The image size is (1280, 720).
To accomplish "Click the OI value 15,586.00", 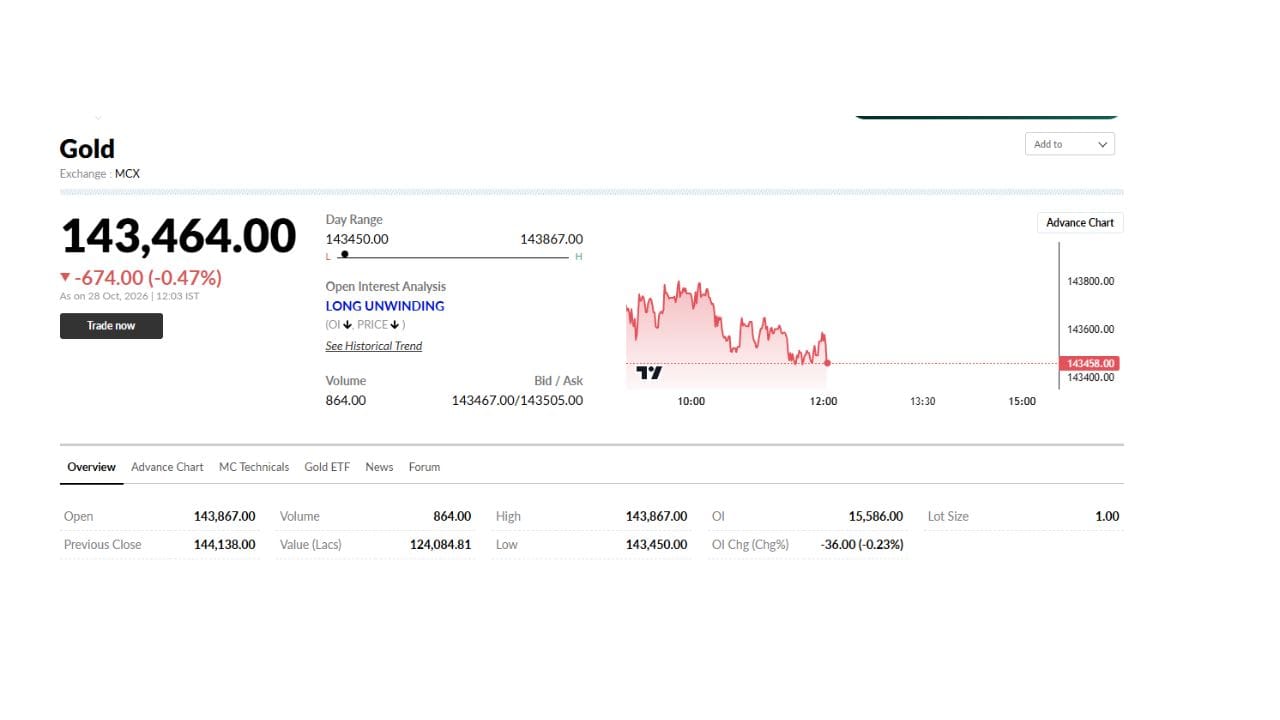I will [875, 516].
